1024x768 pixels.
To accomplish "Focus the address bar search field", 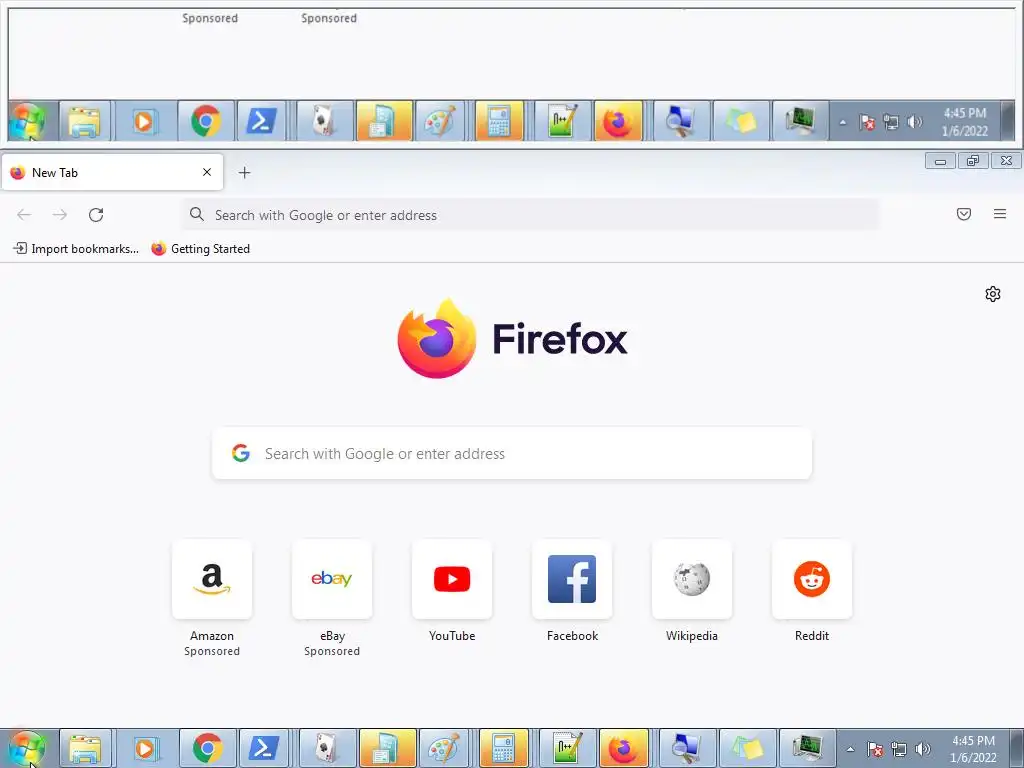I will click(530, 215).
